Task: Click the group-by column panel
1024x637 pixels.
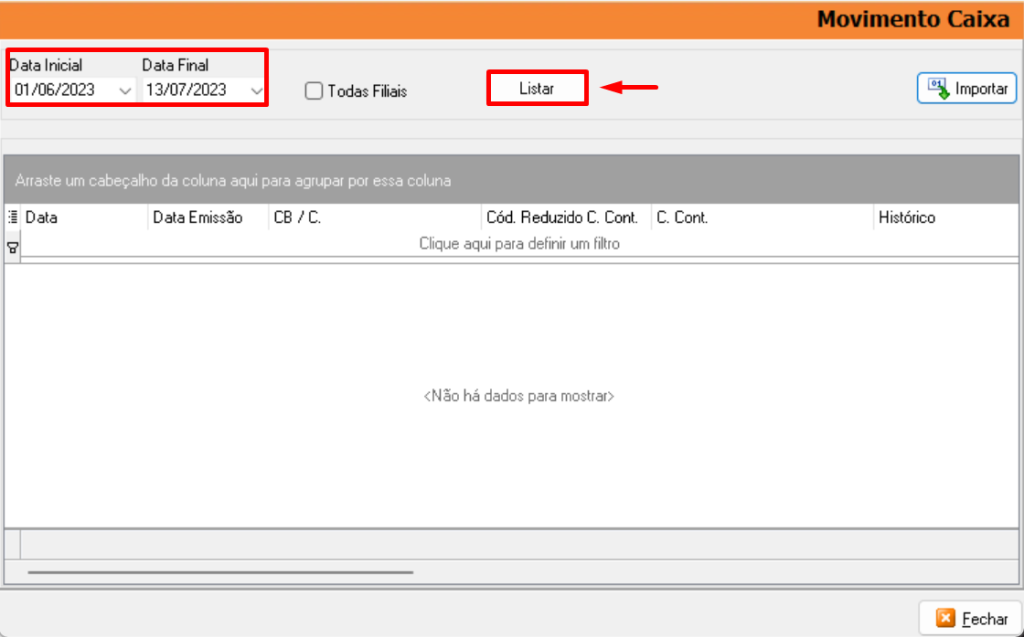Action: coord(511,180)
